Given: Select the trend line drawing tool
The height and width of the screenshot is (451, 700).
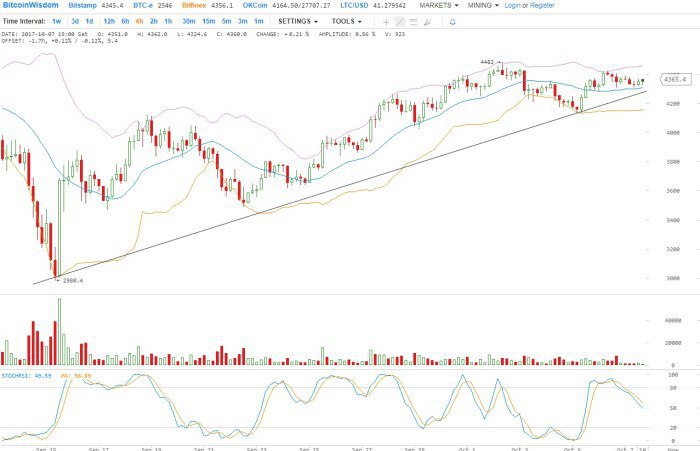Looking at the screenshot, I should coord(400,22).
